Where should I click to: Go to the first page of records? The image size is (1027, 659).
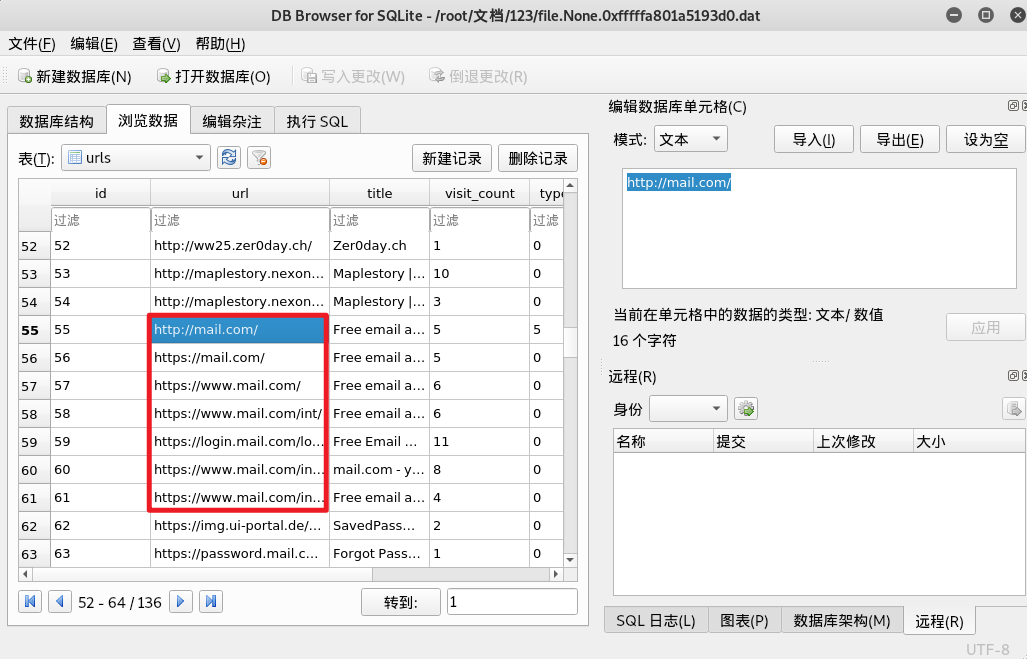(x=30, y=601)
